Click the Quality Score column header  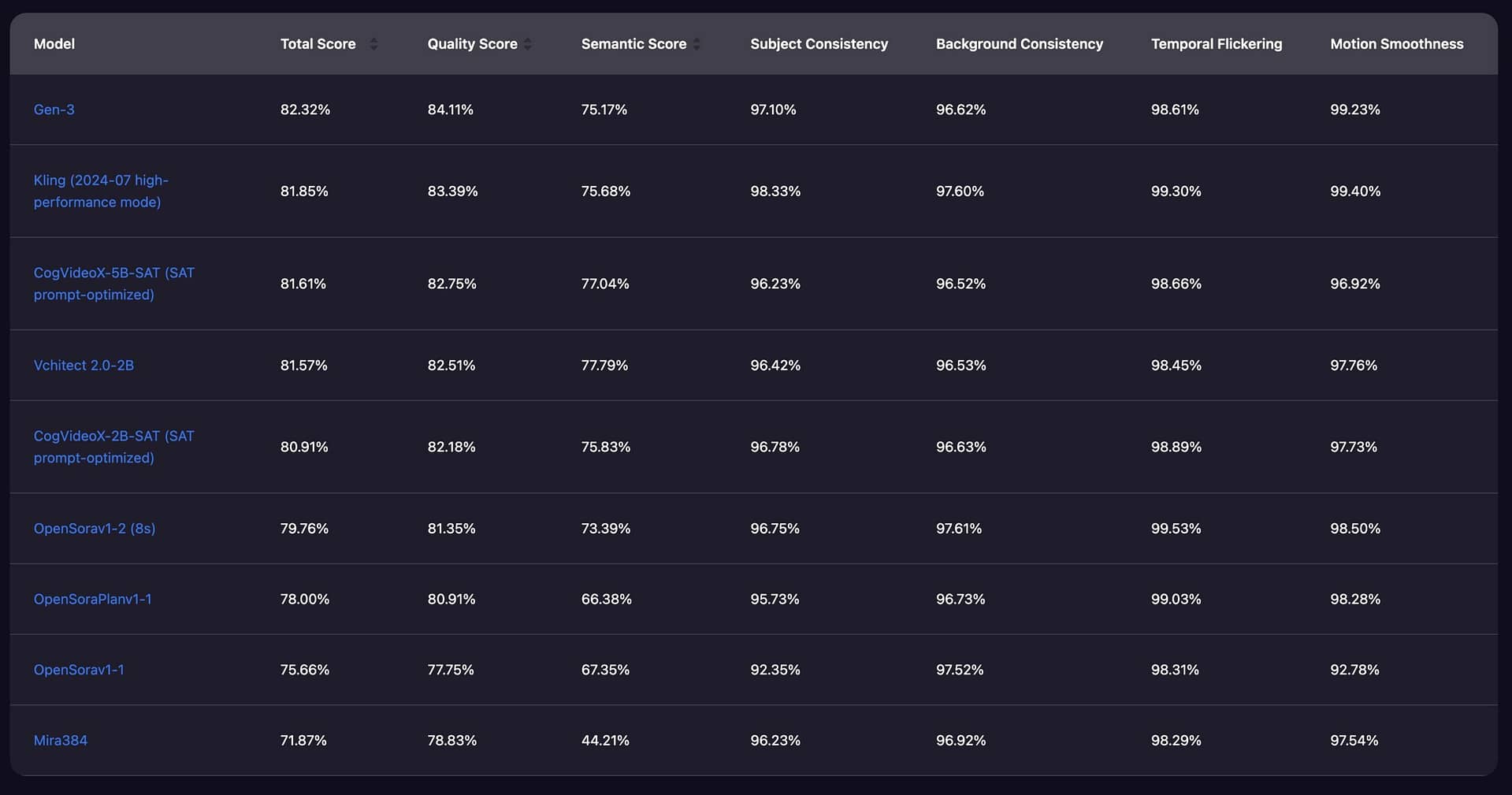pyautogui.click(x=473, y=44)
